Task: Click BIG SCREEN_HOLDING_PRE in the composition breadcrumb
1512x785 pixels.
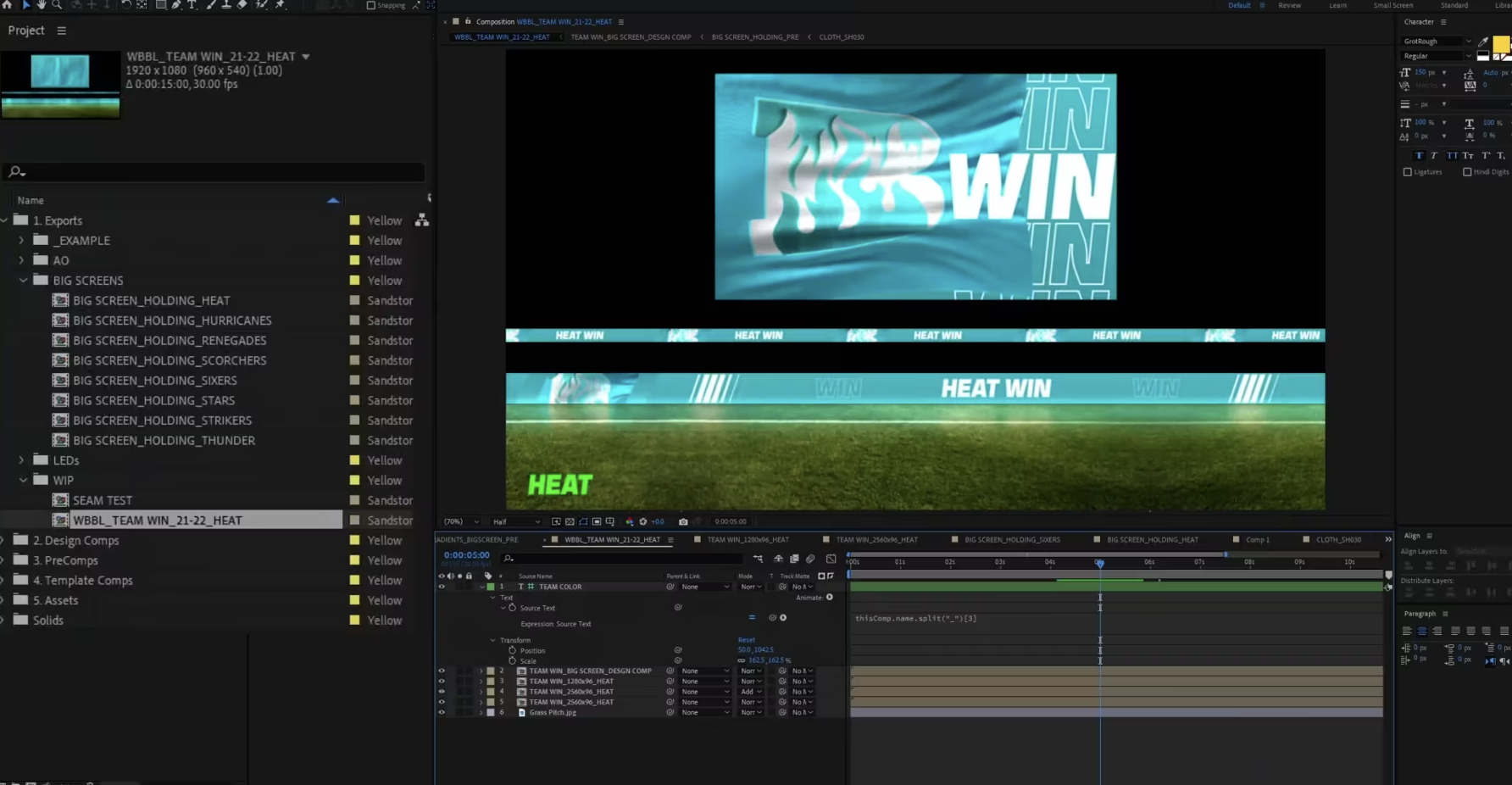Action: (x=754, y=37)
